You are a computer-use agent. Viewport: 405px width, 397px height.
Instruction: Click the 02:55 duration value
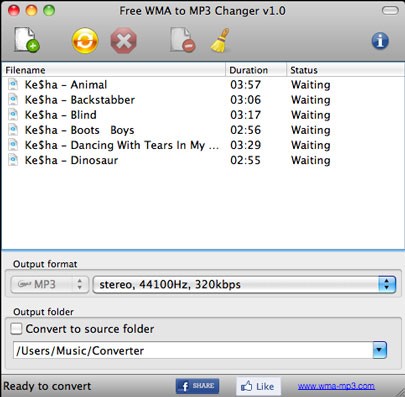pyautogui.click(x=245, y=160)
